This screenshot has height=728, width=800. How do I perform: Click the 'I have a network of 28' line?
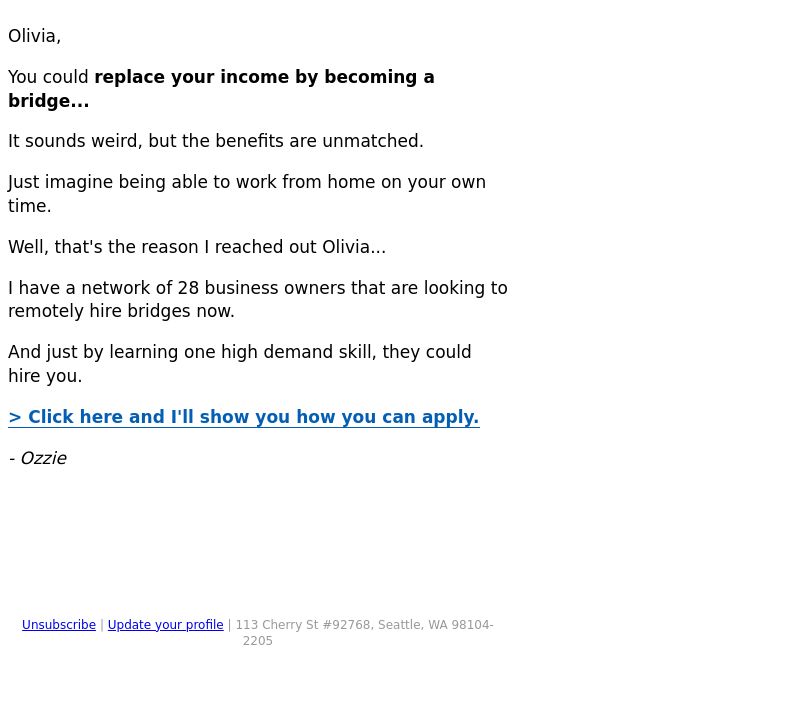pyautogui.click(x=258, y=288)
